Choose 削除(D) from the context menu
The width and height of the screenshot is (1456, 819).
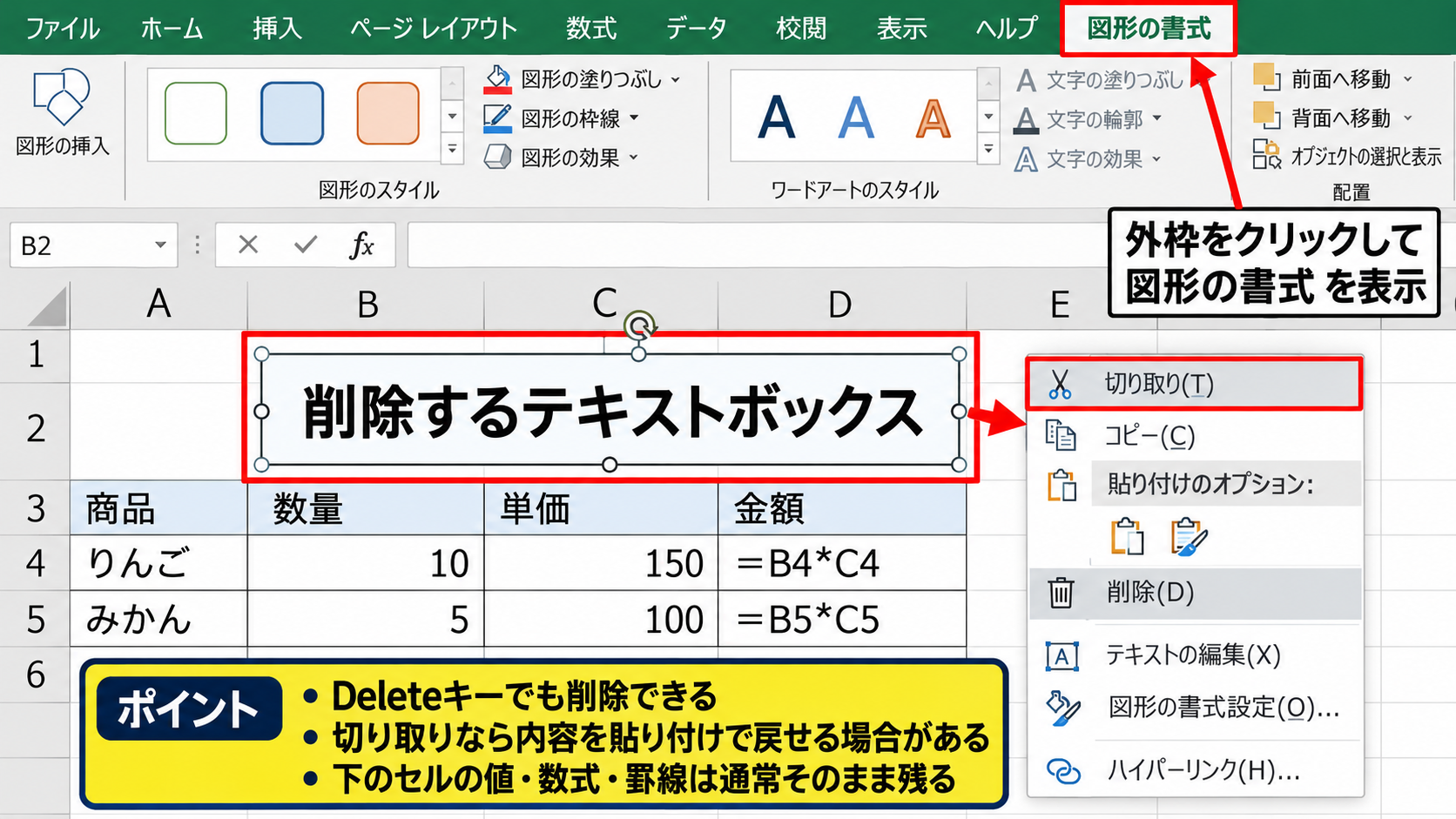1195,593
